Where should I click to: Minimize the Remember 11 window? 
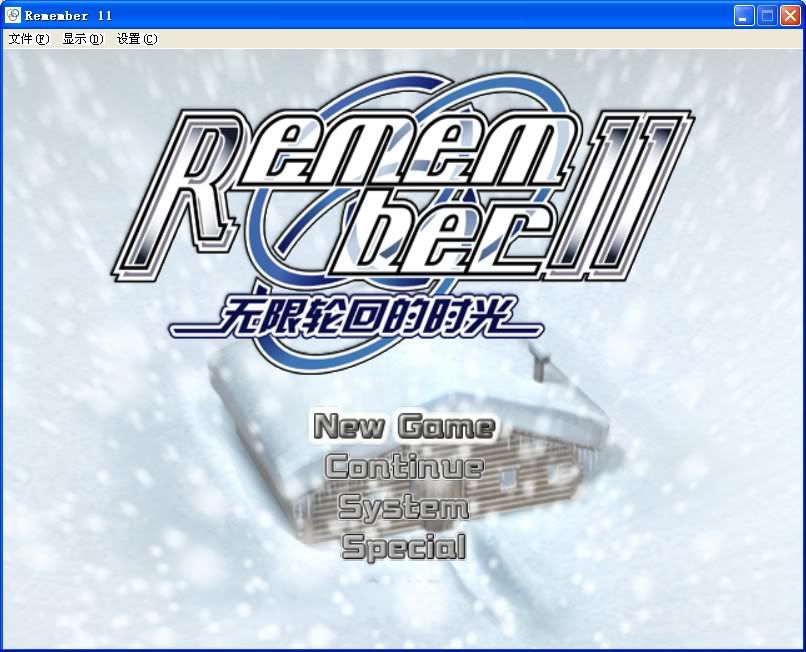pos(744,15)
